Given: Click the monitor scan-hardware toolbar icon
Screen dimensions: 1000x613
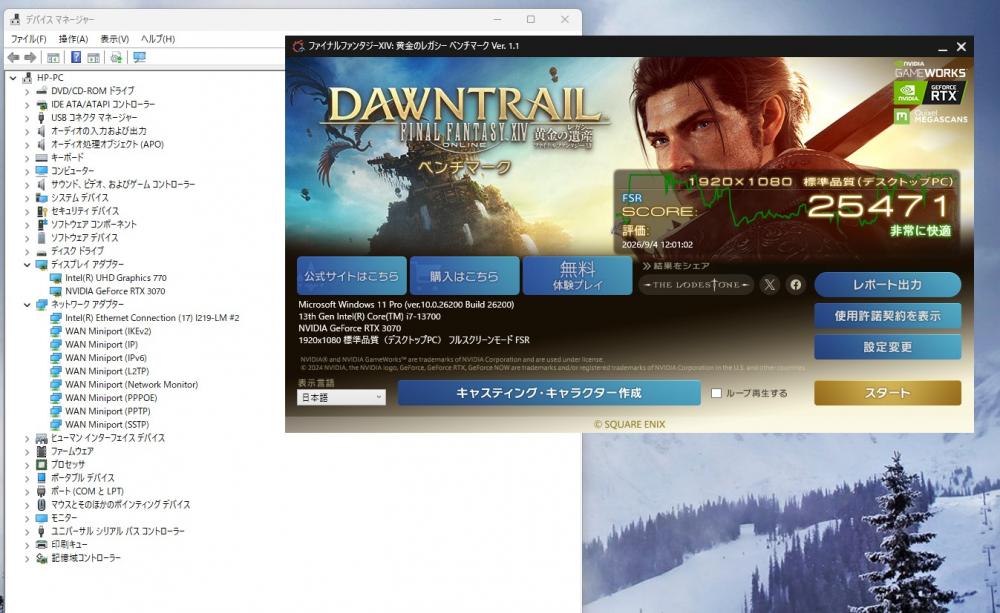Looking at the screenshot, I should (139, 57).
